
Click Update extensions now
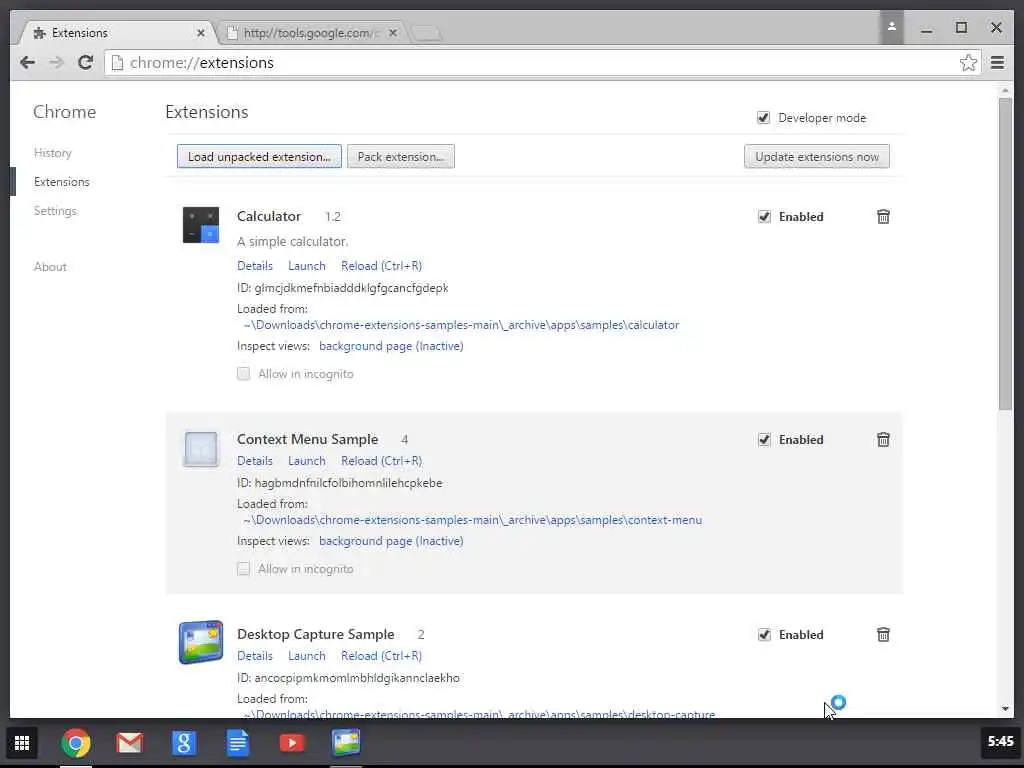coord(816,157)
